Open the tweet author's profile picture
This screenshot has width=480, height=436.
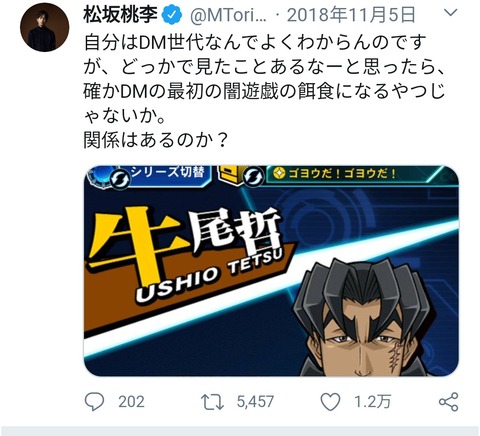tap(45, 27)
